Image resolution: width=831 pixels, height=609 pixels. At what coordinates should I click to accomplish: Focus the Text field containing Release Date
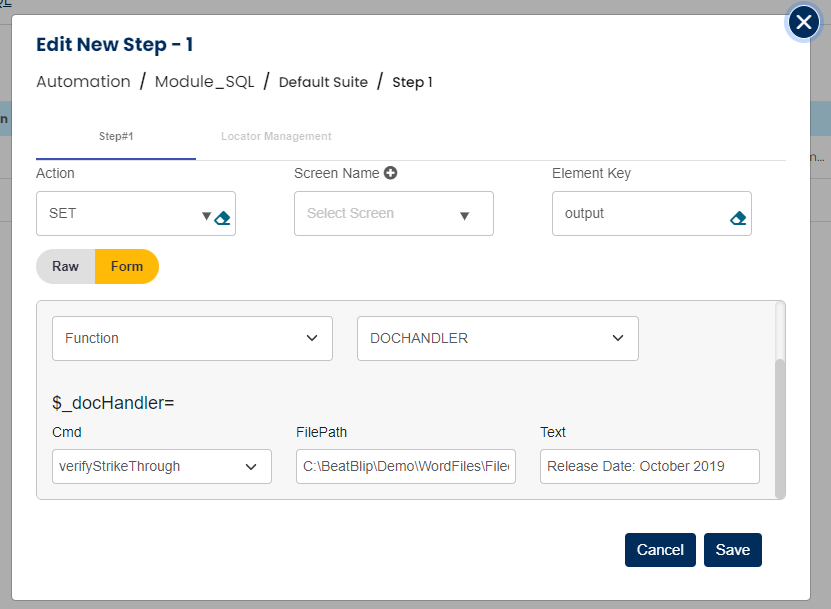tap(649, 466)
